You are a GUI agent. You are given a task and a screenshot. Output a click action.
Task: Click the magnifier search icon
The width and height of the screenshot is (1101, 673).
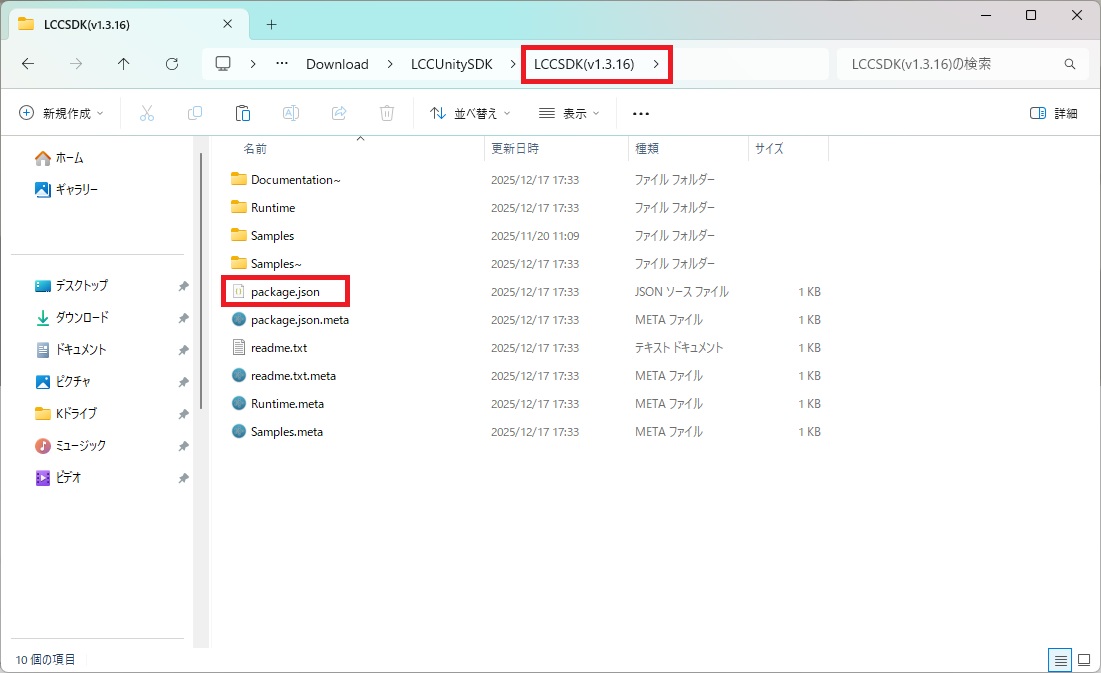1069,64
